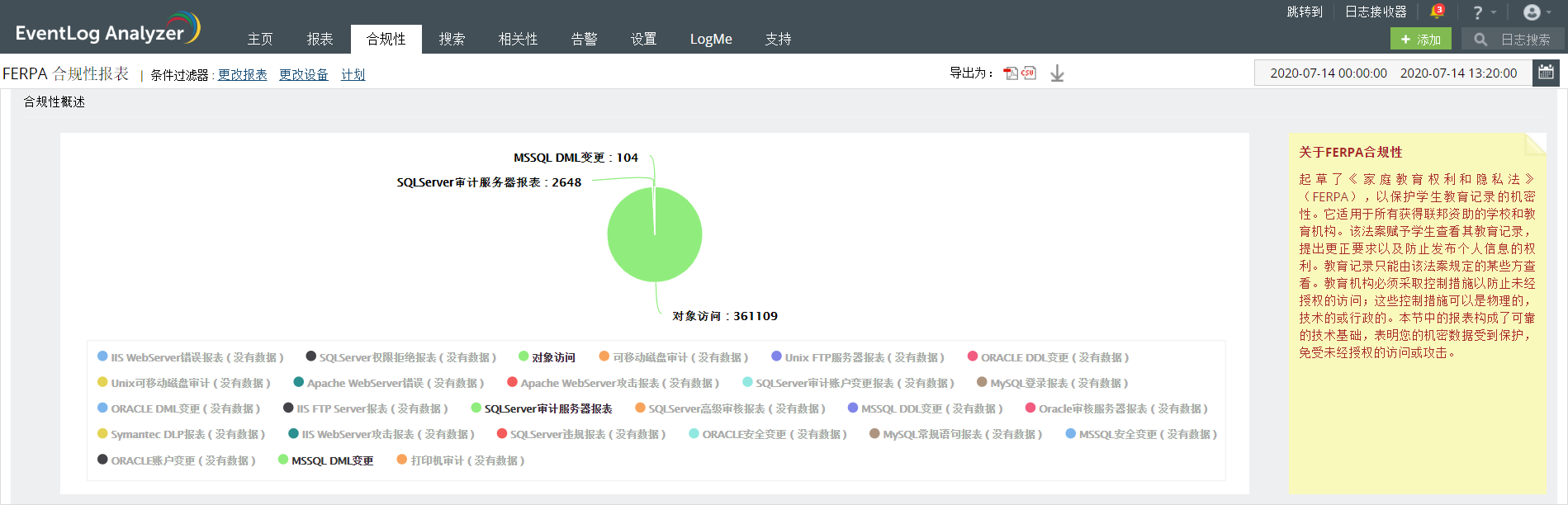Viewport: 1568px width, 505px height.
Task: Open 跳转到 in the top bar
Action: (x=1305, y=12)
